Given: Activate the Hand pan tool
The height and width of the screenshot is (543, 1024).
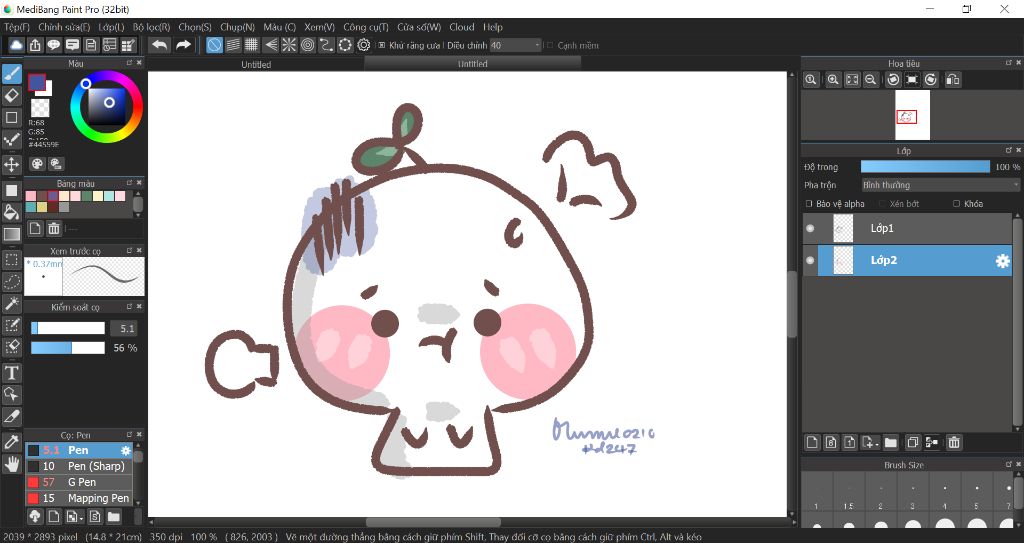Looking at the screenshot, I should tap(12, 463).
